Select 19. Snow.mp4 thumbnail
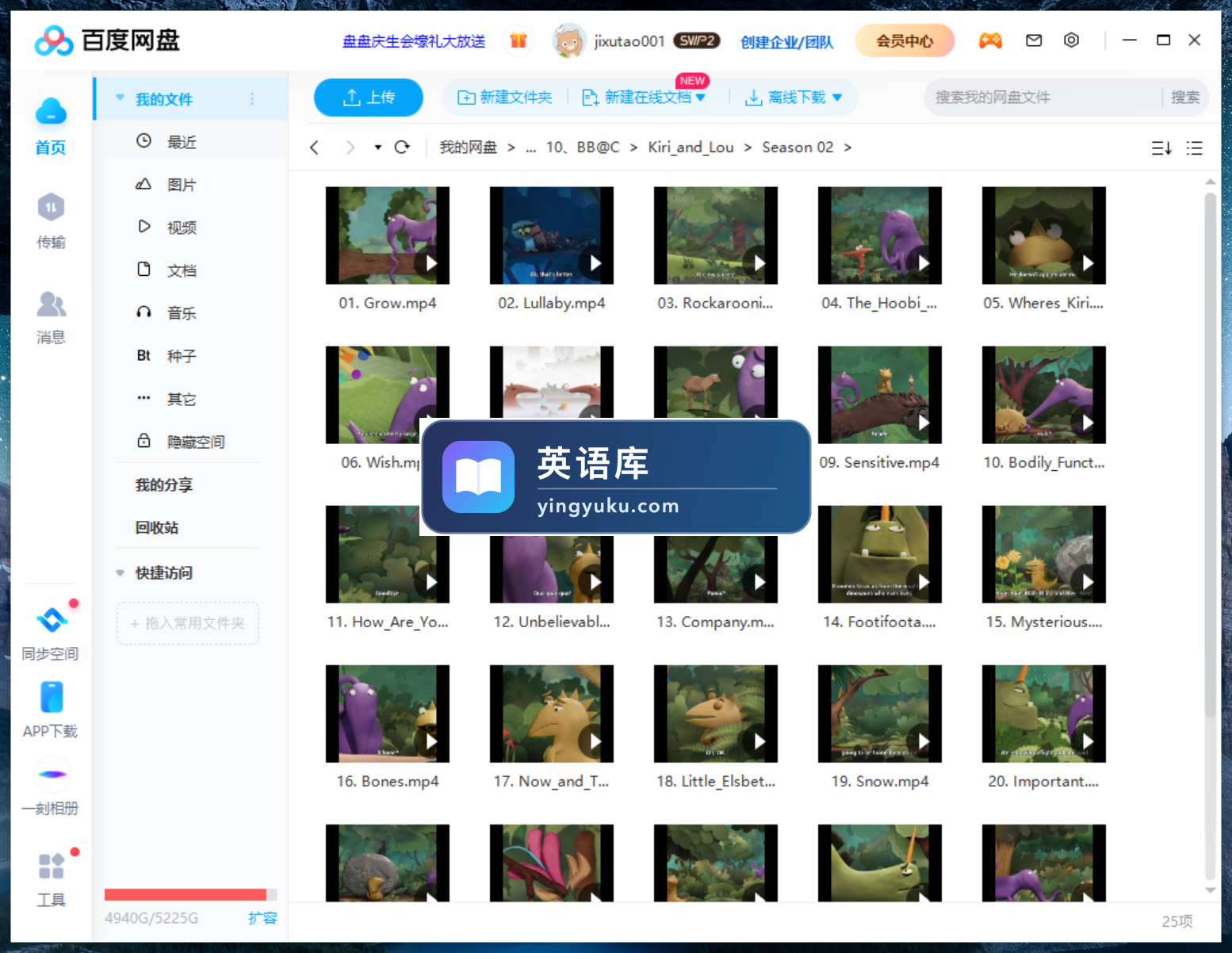 880,714
